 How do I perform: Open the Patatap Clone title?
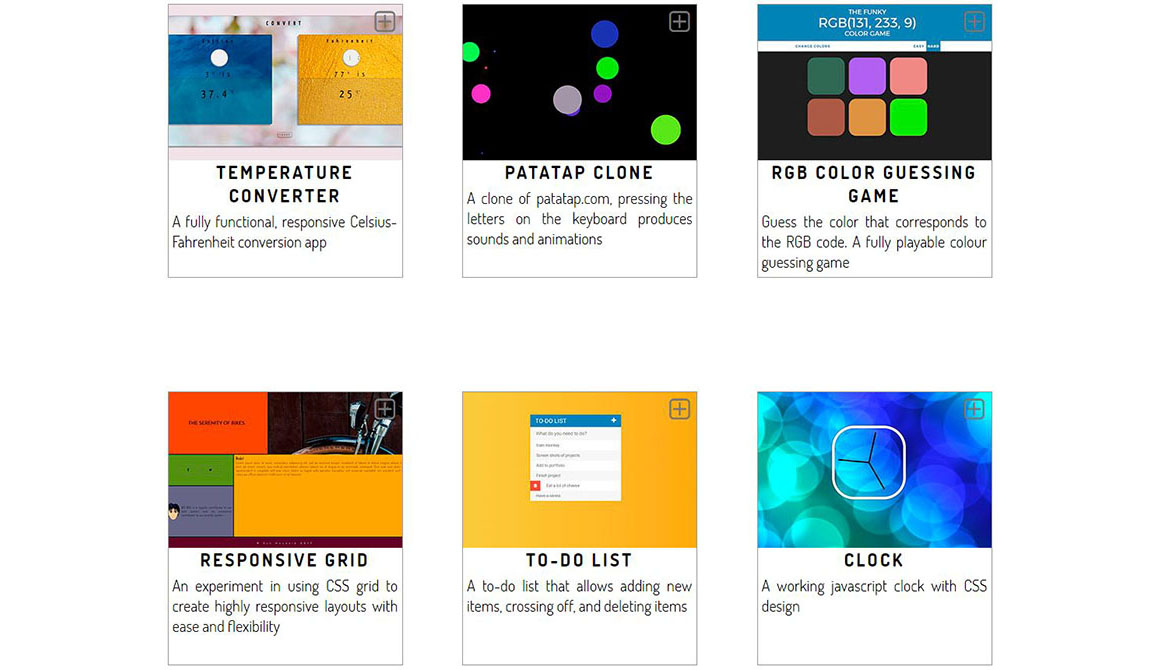pos(579,172)
